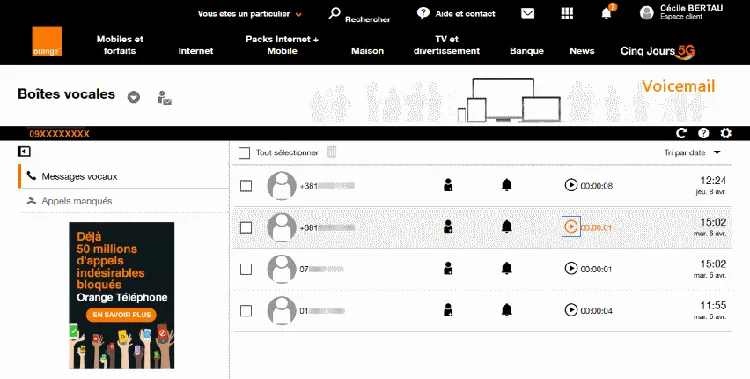Collapse the left sidebar panel
This screenshot has width=750, height=379.
[x=24, y=152]
